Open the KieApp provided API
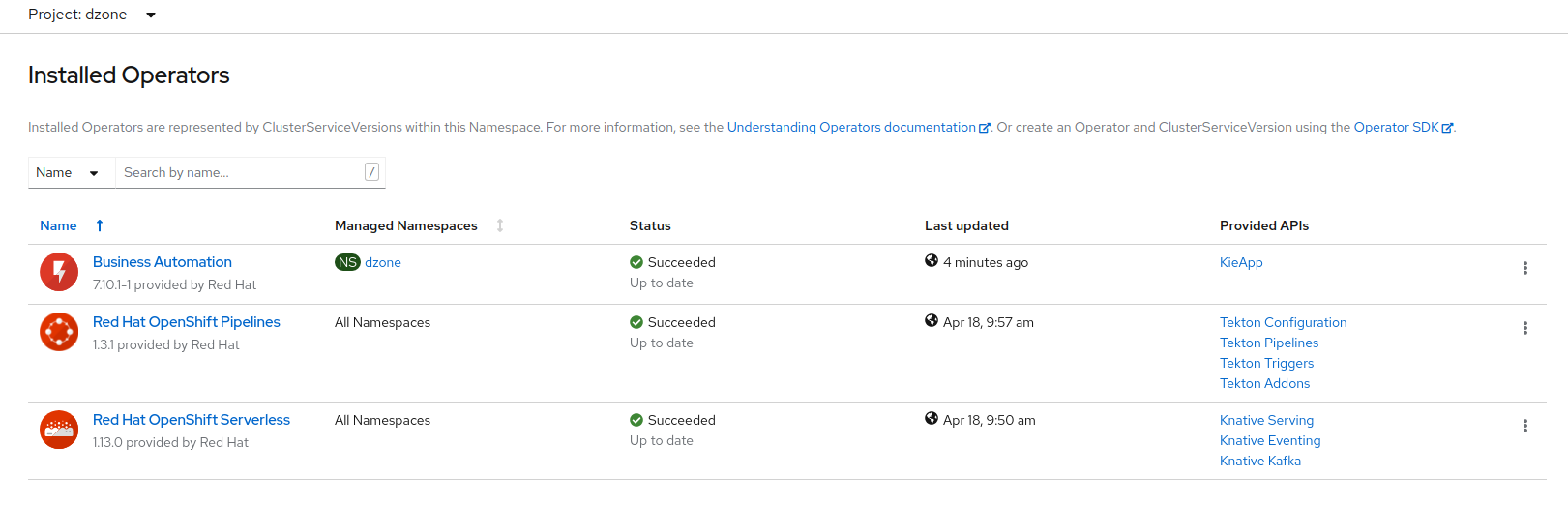Image resolution: width=1568 pixels, height=507 pixels. point(1241,262)
